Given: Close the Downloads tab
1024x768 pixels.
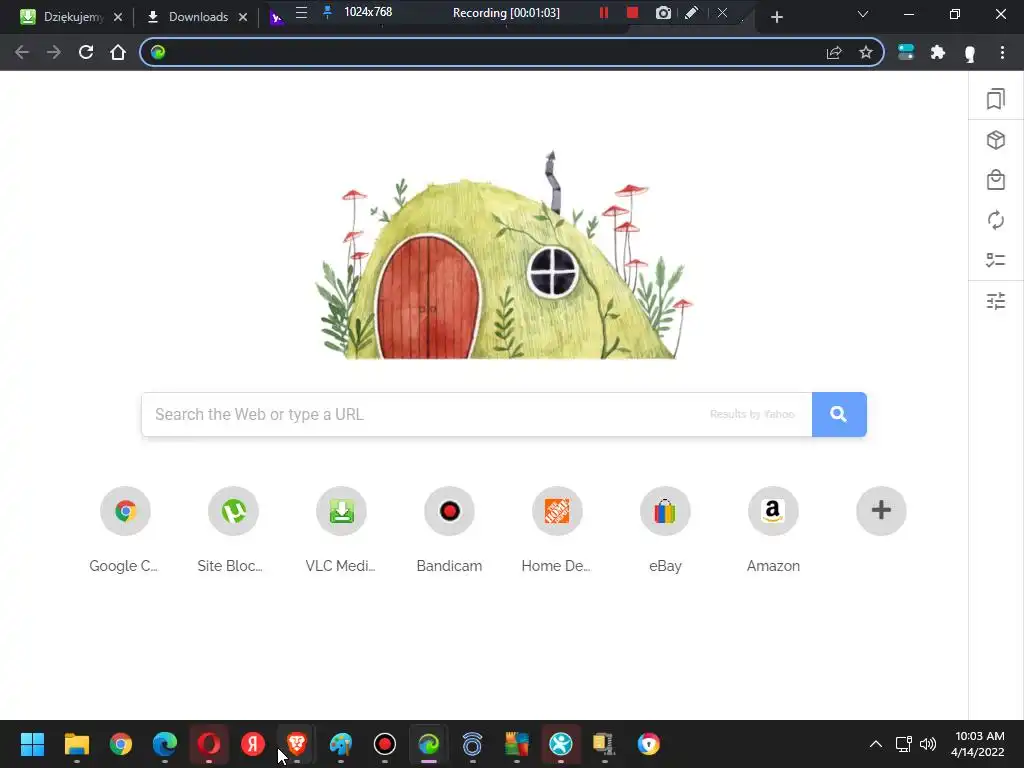Looking at the screenshot, I should click(x=243, y=17).
